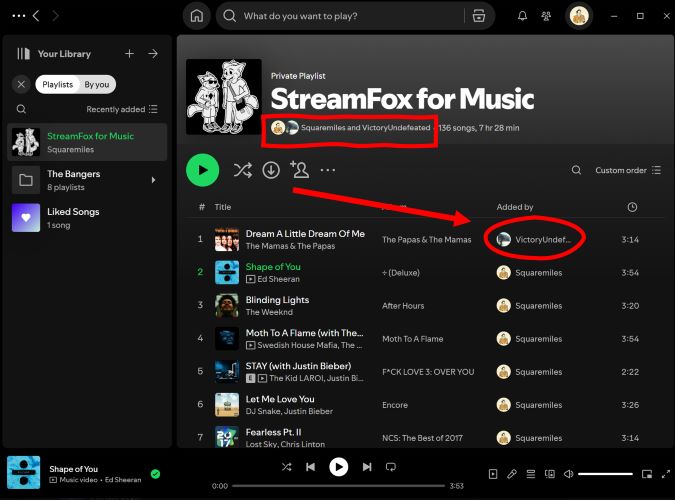Open the three-dots app menu at top left
Viewport: 675px width, 500px height.
(x=19, y=16)
